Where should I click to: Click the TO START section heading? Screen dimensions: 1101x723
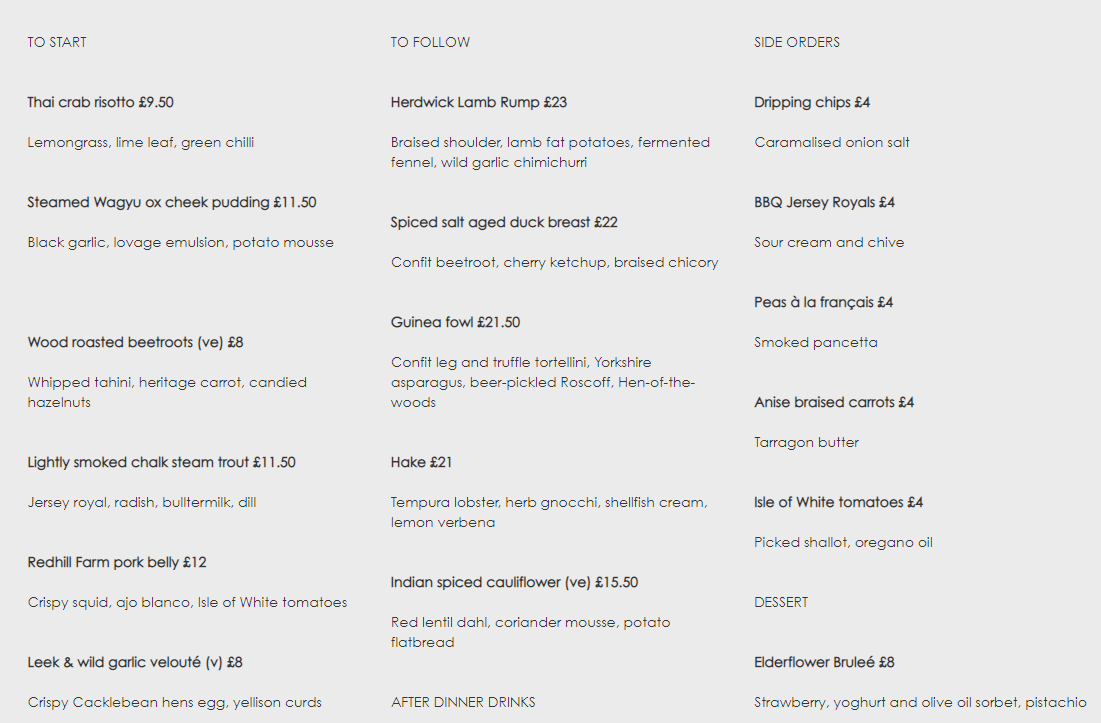click(57, 42)
